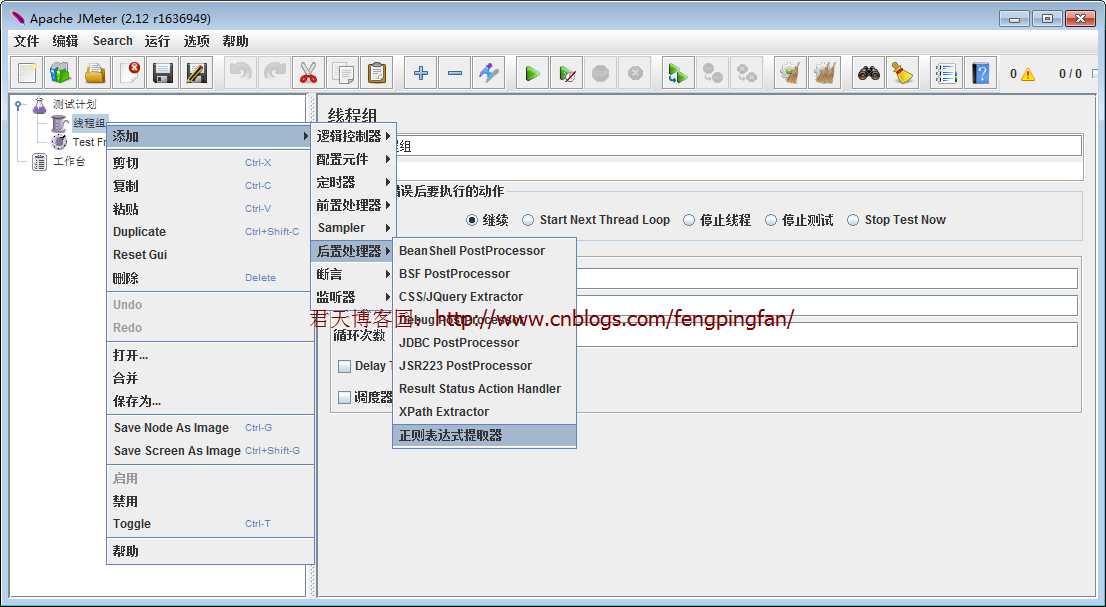1106x607 pixels.
Task: Click Start no pauses icon
Action: pyautogui.click(x=566, y=73)
